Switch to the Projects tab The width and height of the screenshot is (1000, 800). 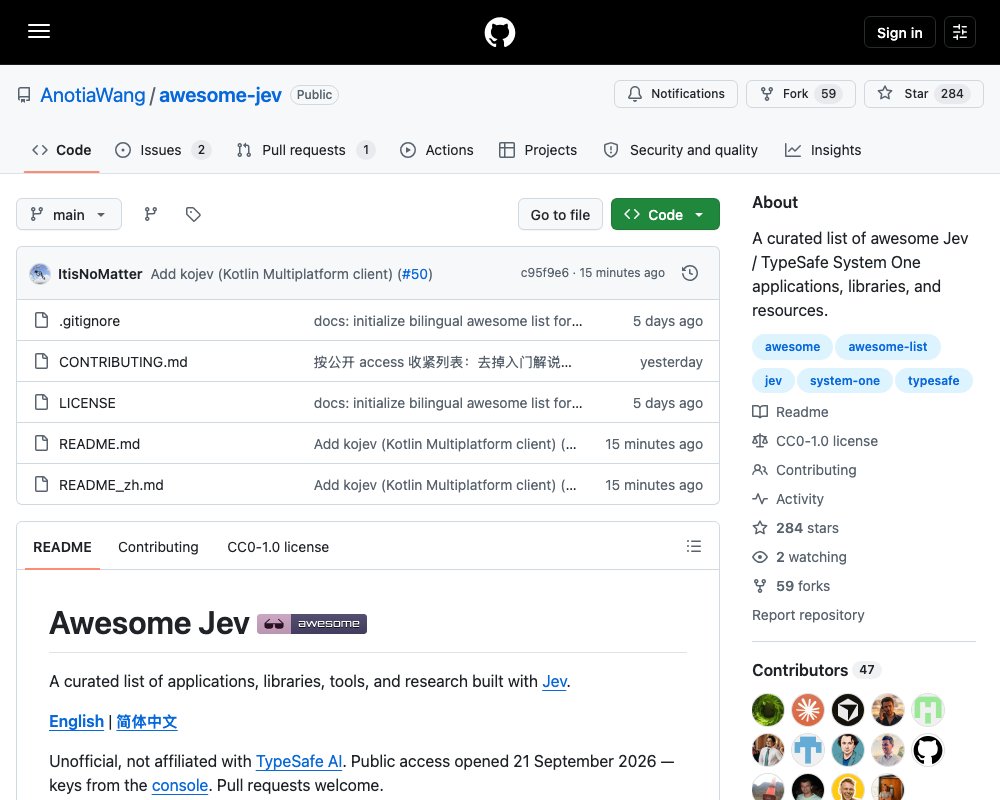pyautogui.click(x=538, y=150)
